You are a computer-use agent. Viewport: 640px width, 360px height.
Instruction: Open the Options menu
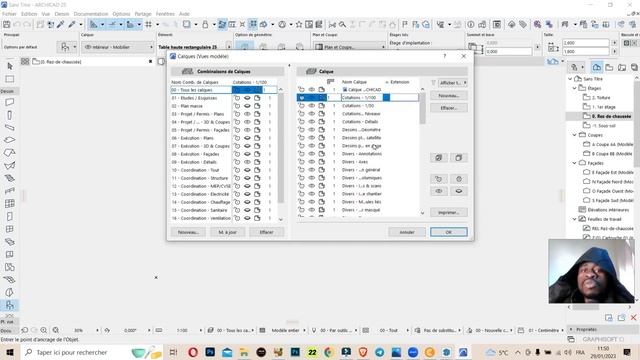121,14
